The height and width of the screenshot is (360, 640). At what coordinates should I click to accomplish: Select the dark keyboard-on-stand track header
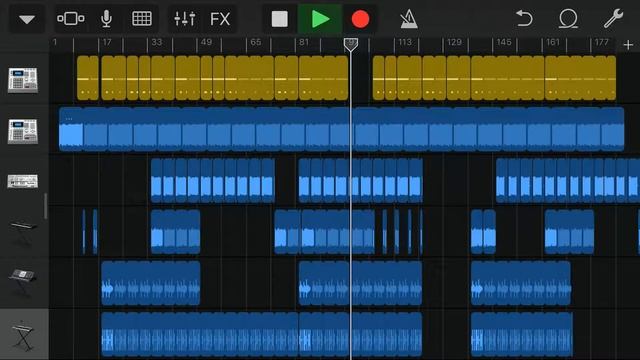(x=23, y=233)
